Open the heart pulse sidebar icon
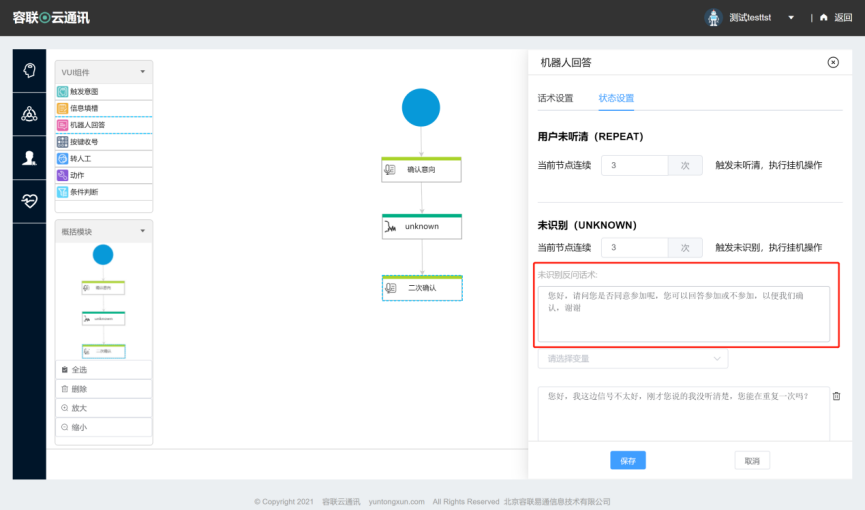 pos(29,201)
